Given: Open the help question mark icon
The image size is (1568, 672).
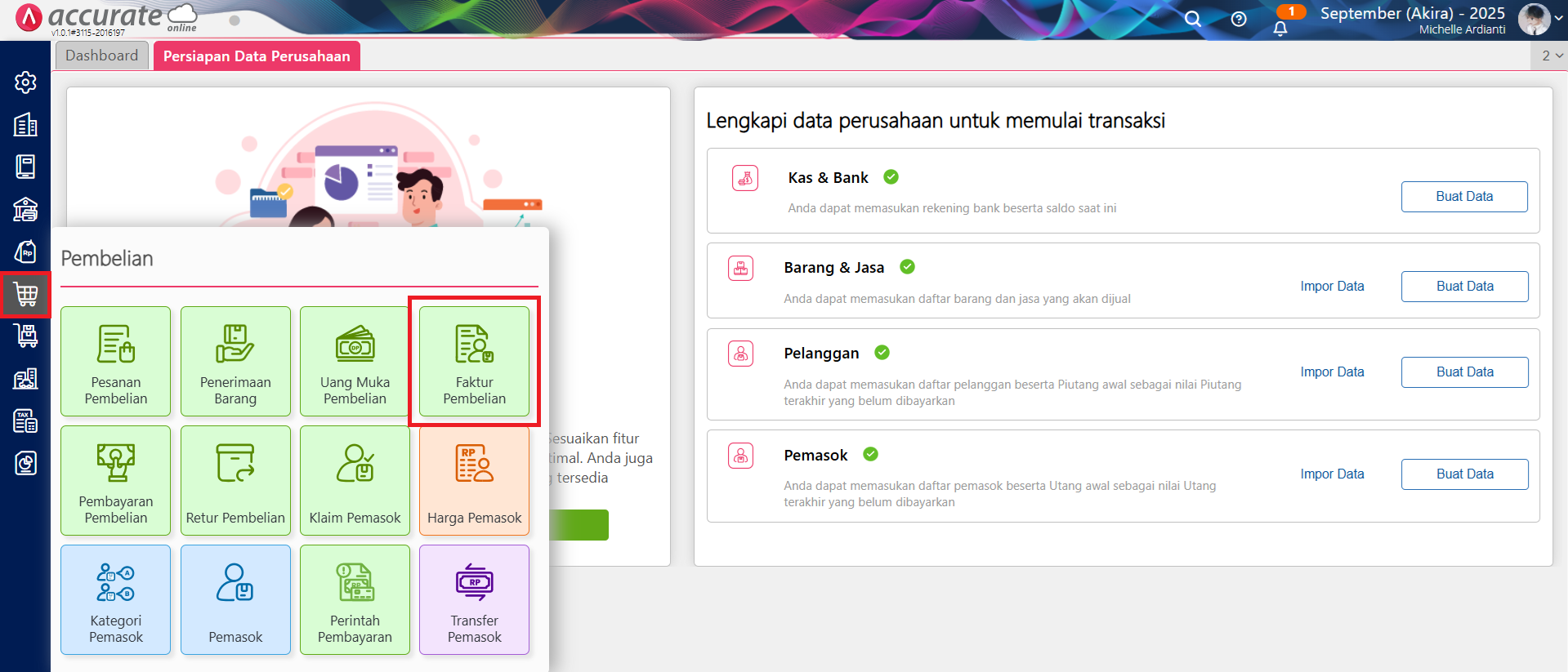Looking at the screenshot, I should pyautogui.click(x=1239, y=19).
